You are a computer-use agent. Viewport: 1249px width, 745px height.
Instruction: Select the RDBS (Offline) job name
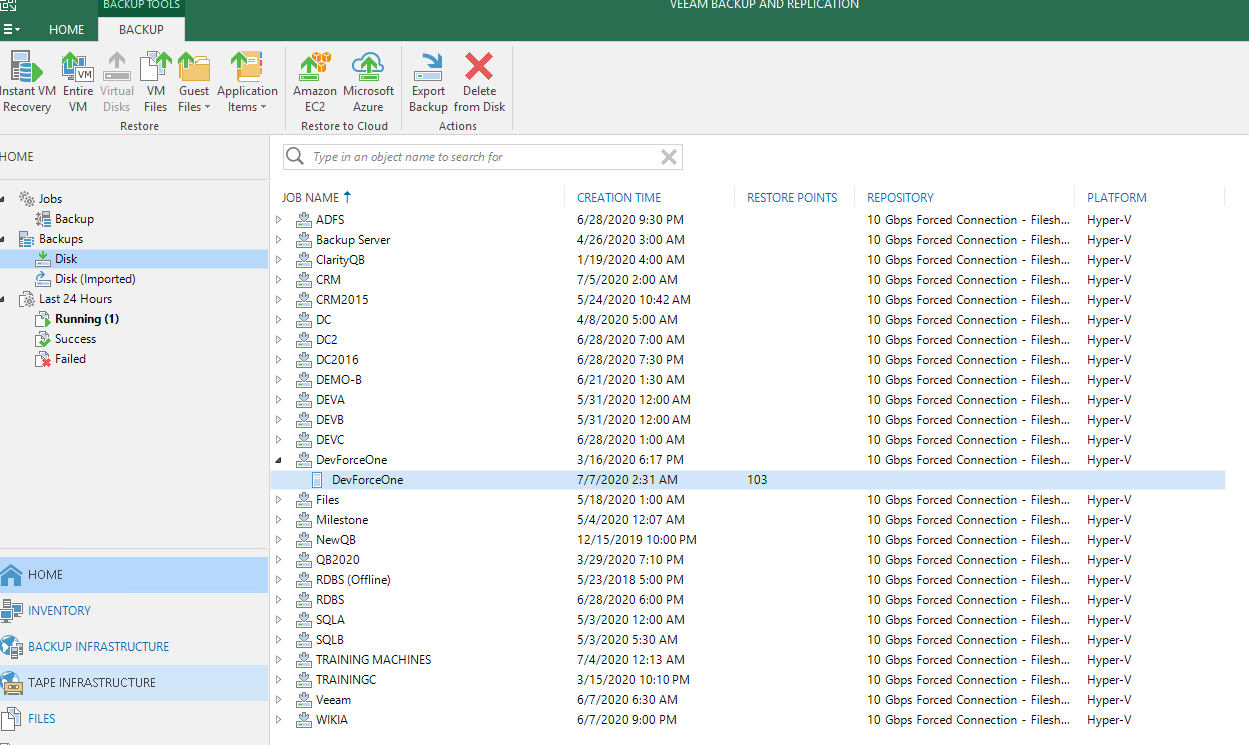[x=353, y=579]
